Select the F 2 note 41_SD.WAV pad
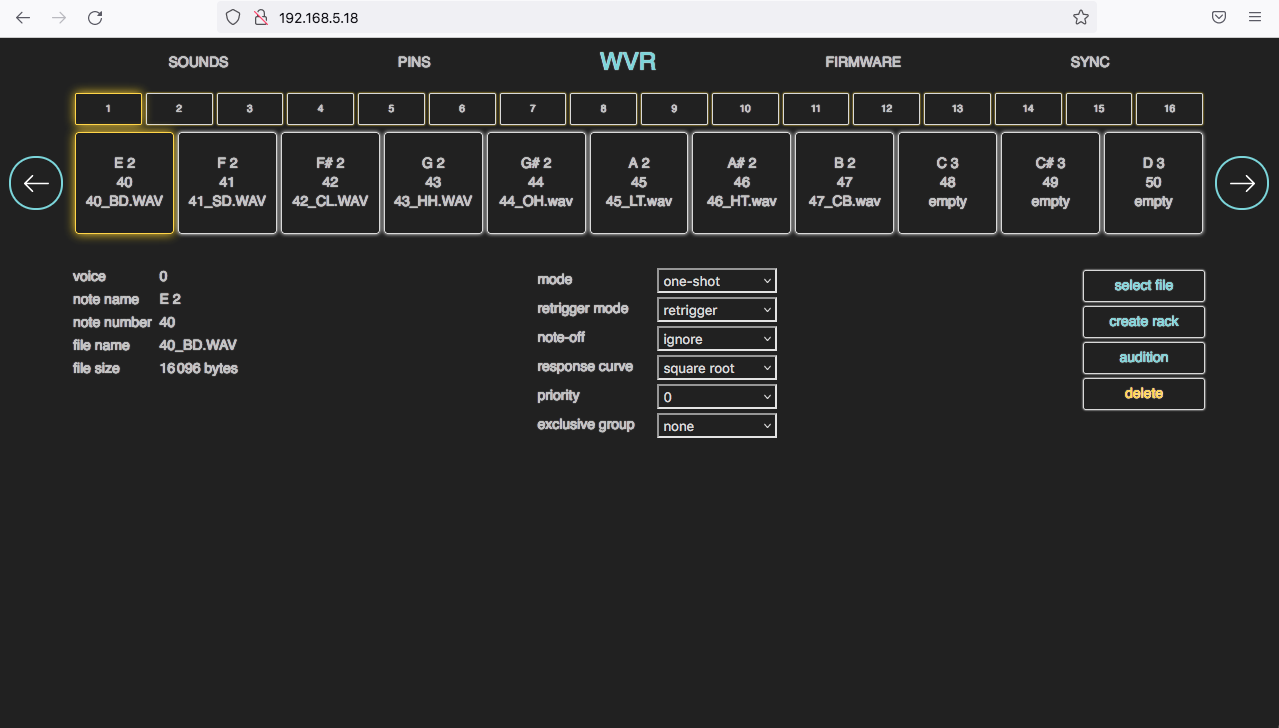This screenshot has width=1279, height=728. click(x=227, y=183)
